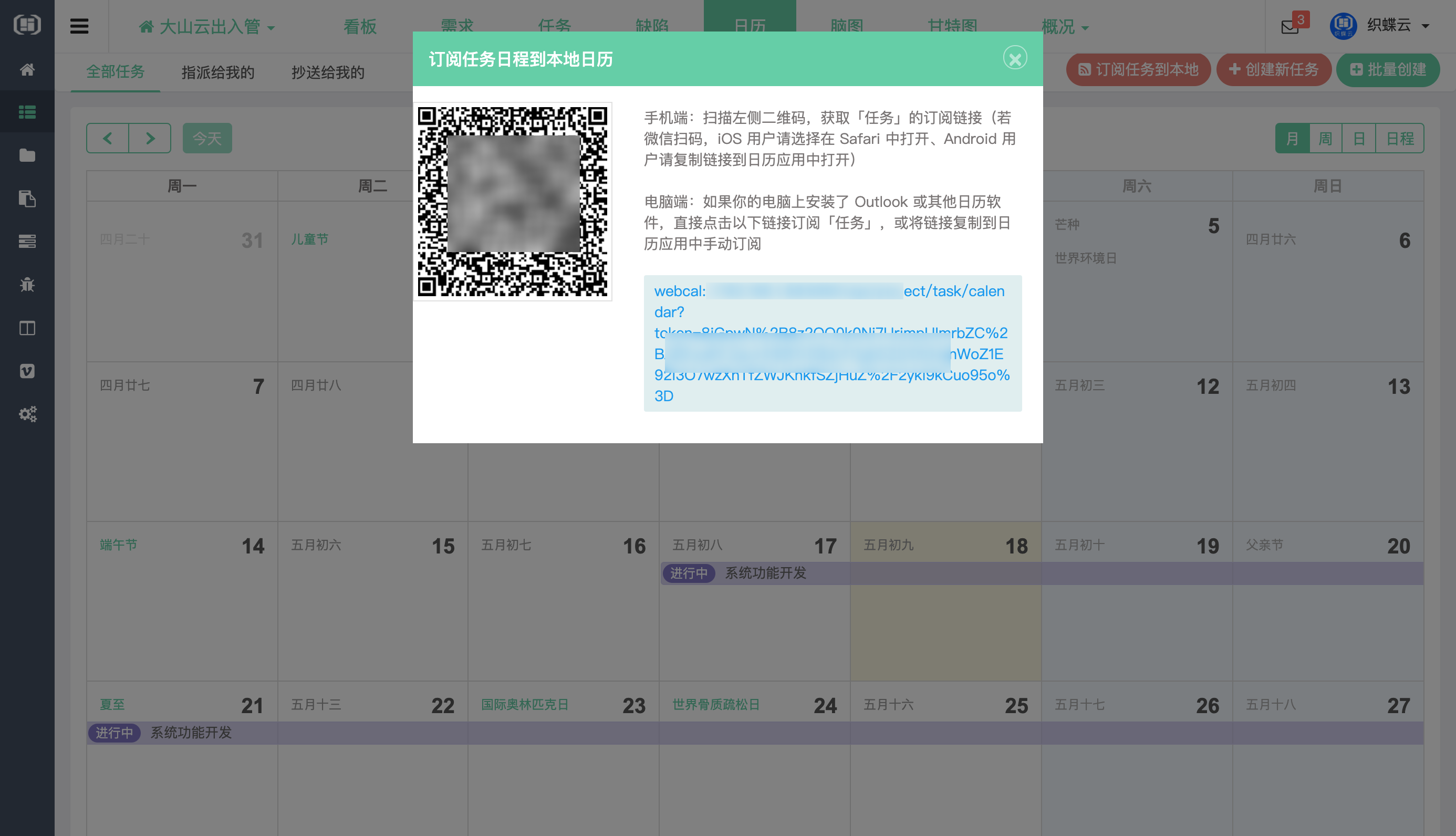The height and width of the screenshot is (836, 1456).
Task: Click the 创建新任务 button
Action: pos(1273,70)
